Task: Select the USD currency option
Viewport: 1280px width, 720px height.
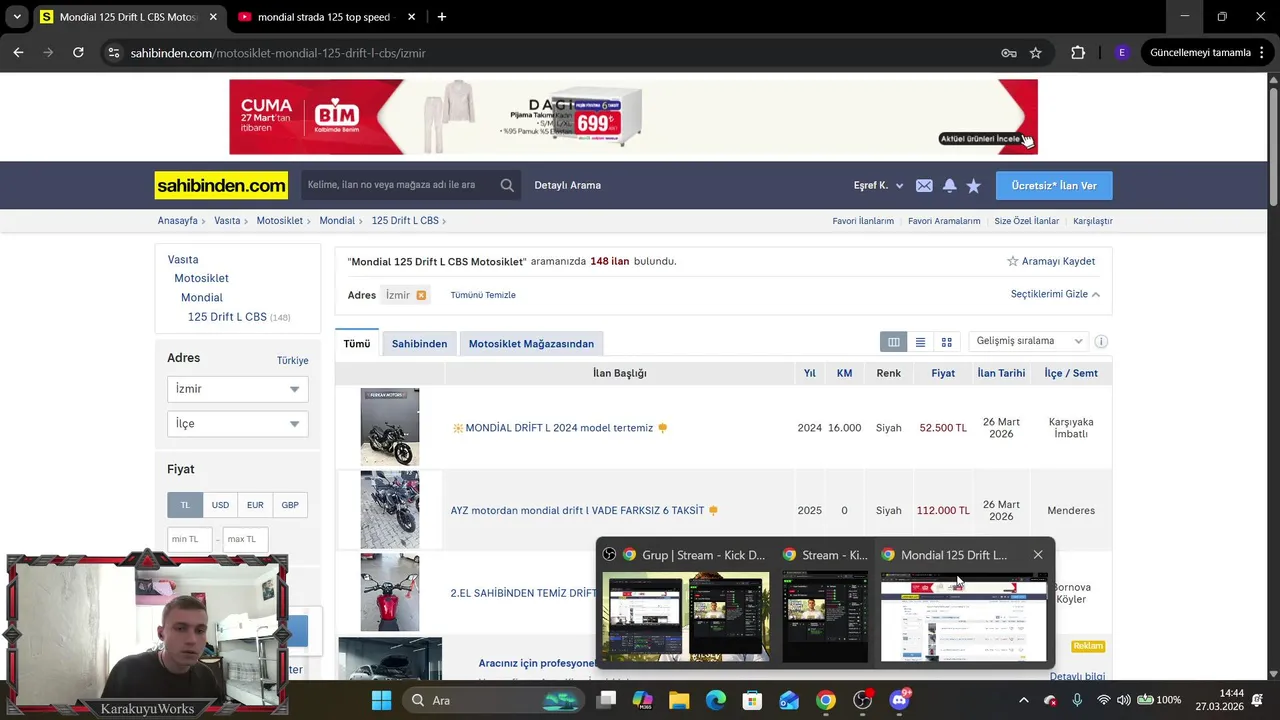Action: point(220,505)
